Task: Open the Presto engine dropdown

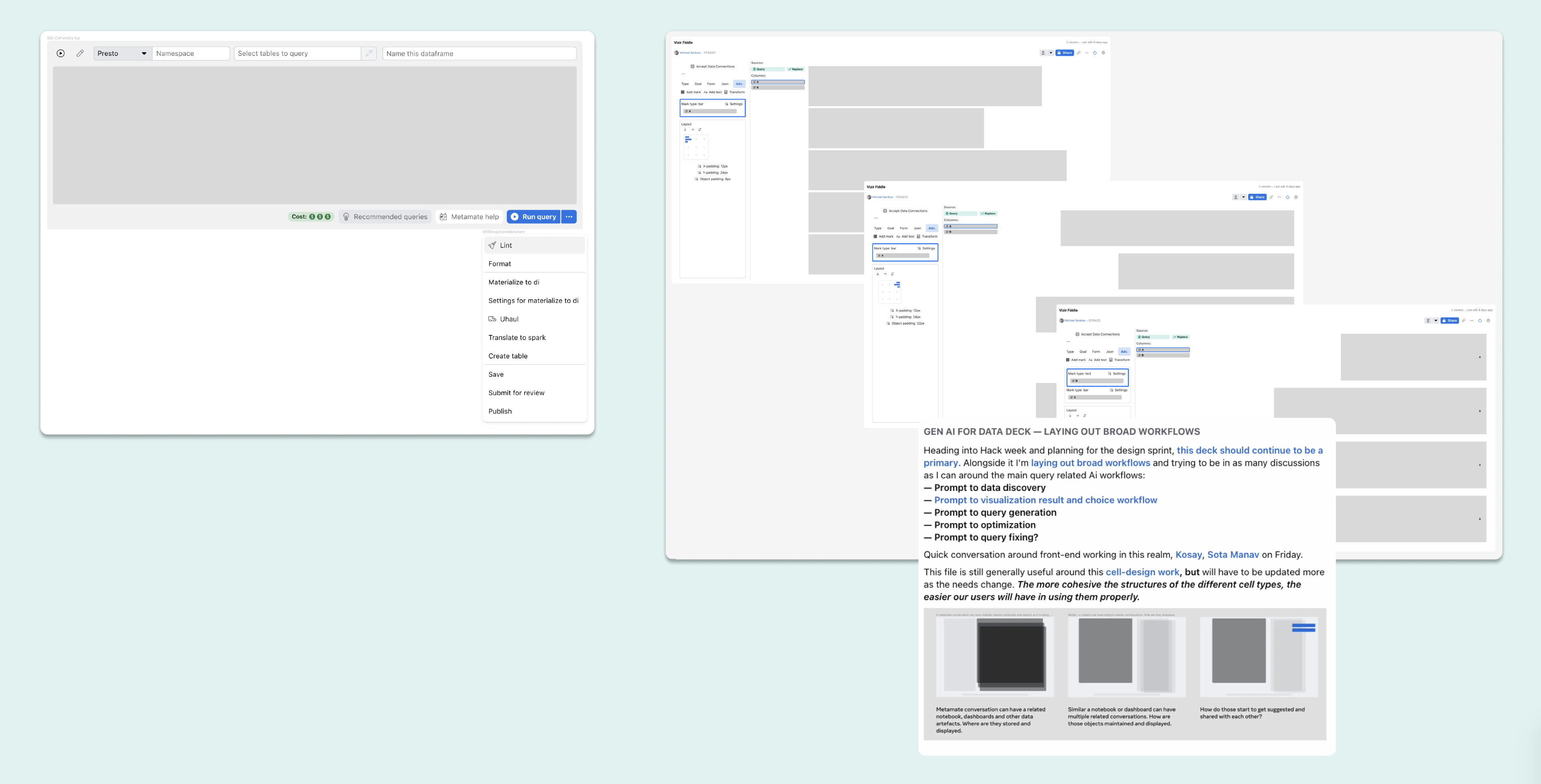Action: pyautogui.click(x=122, y=53)
